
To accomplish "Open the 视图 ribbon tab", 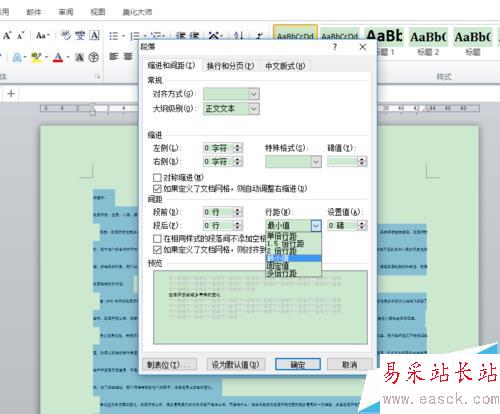I will (x=98, y=12).
